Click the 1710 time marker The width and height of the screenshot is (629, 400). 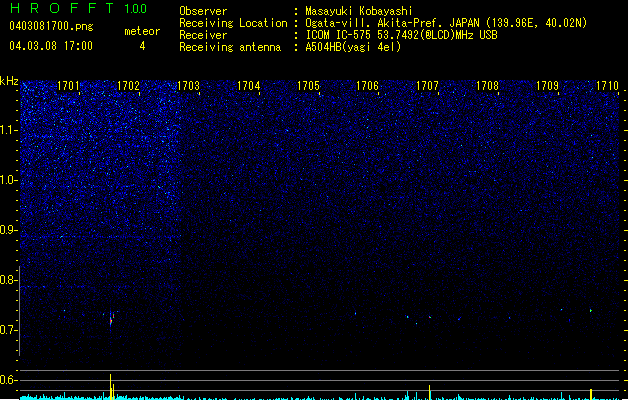607,86
